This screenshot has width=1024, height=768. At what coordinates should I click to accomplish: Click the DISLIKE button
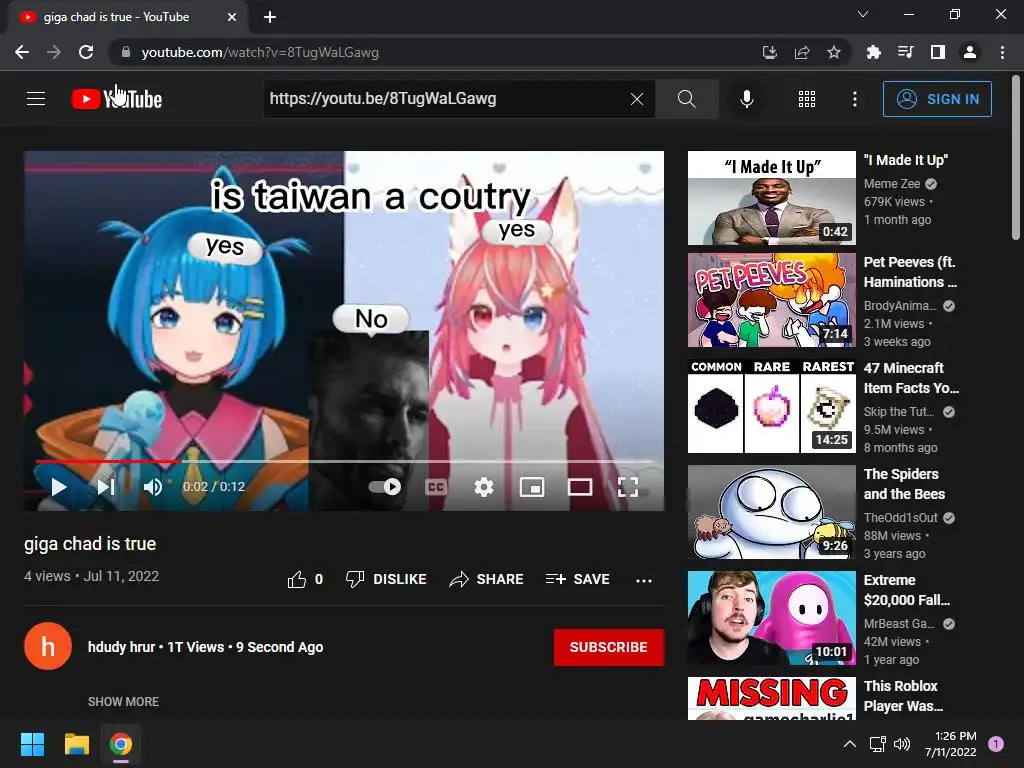(386, 579)
